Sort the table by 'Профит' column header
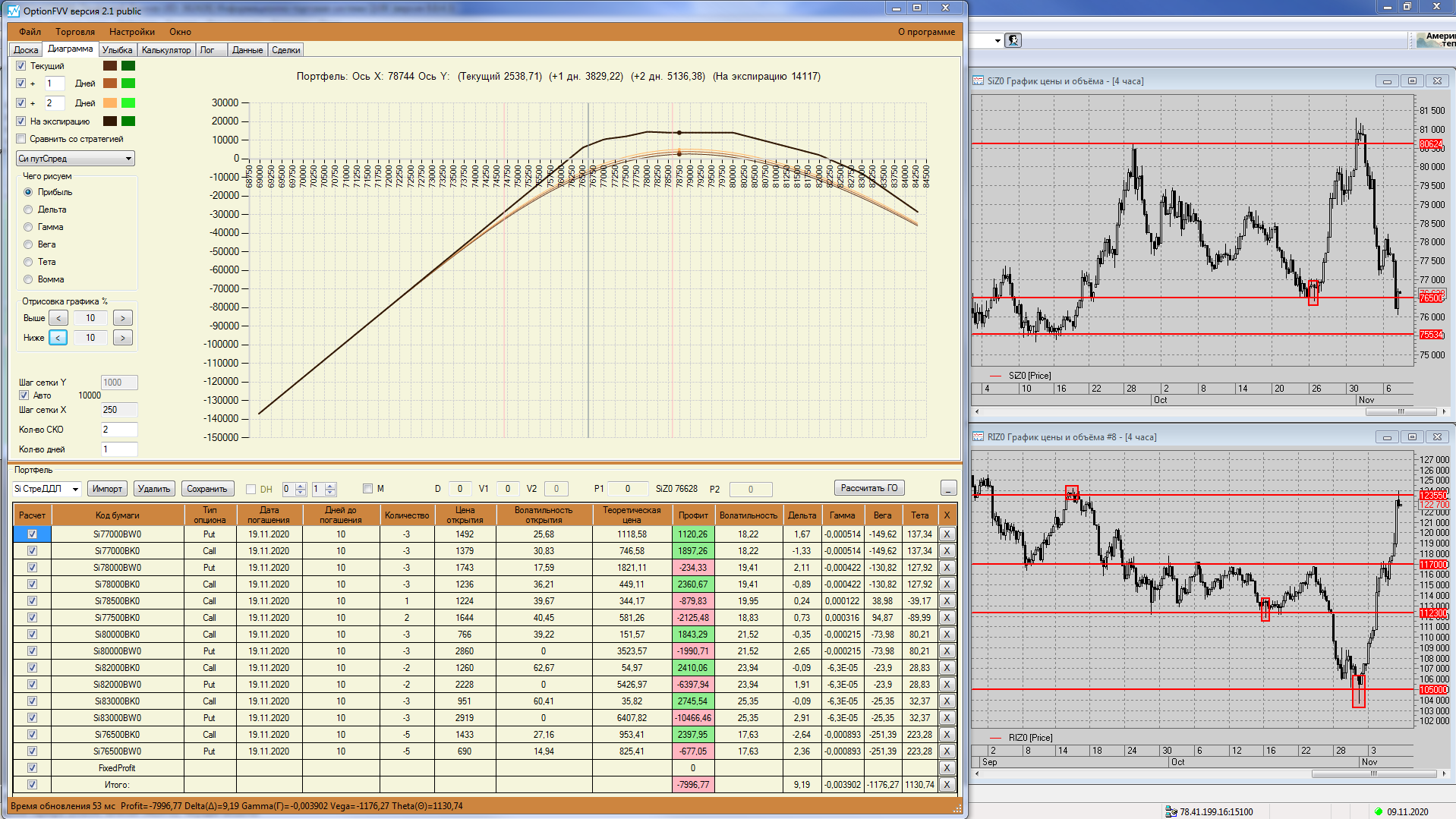This screenshot has width=1456, height=819. (x=693, y=515)
